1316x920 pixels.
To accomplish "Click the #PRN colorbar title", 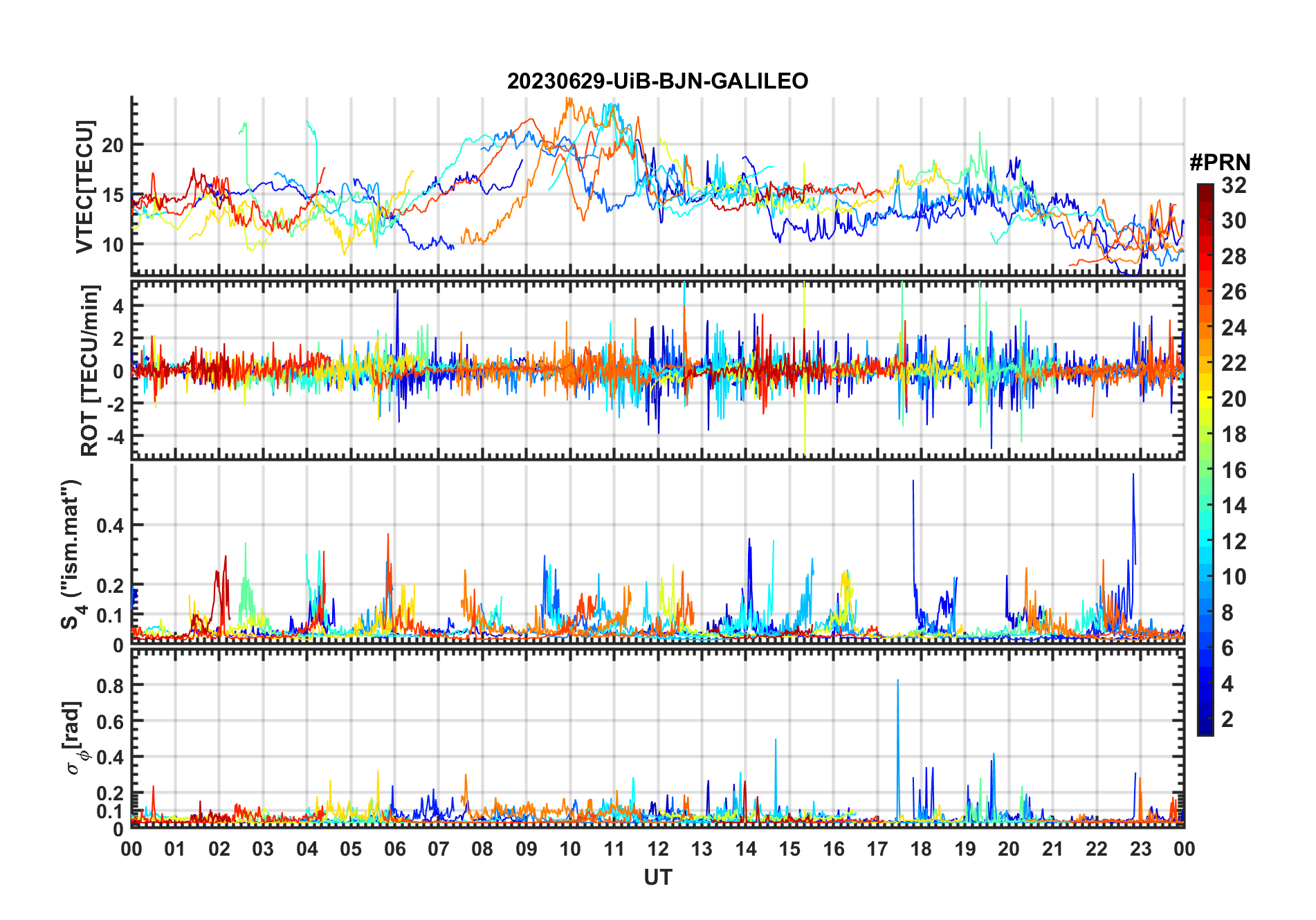I will [x=1220, y=163].
